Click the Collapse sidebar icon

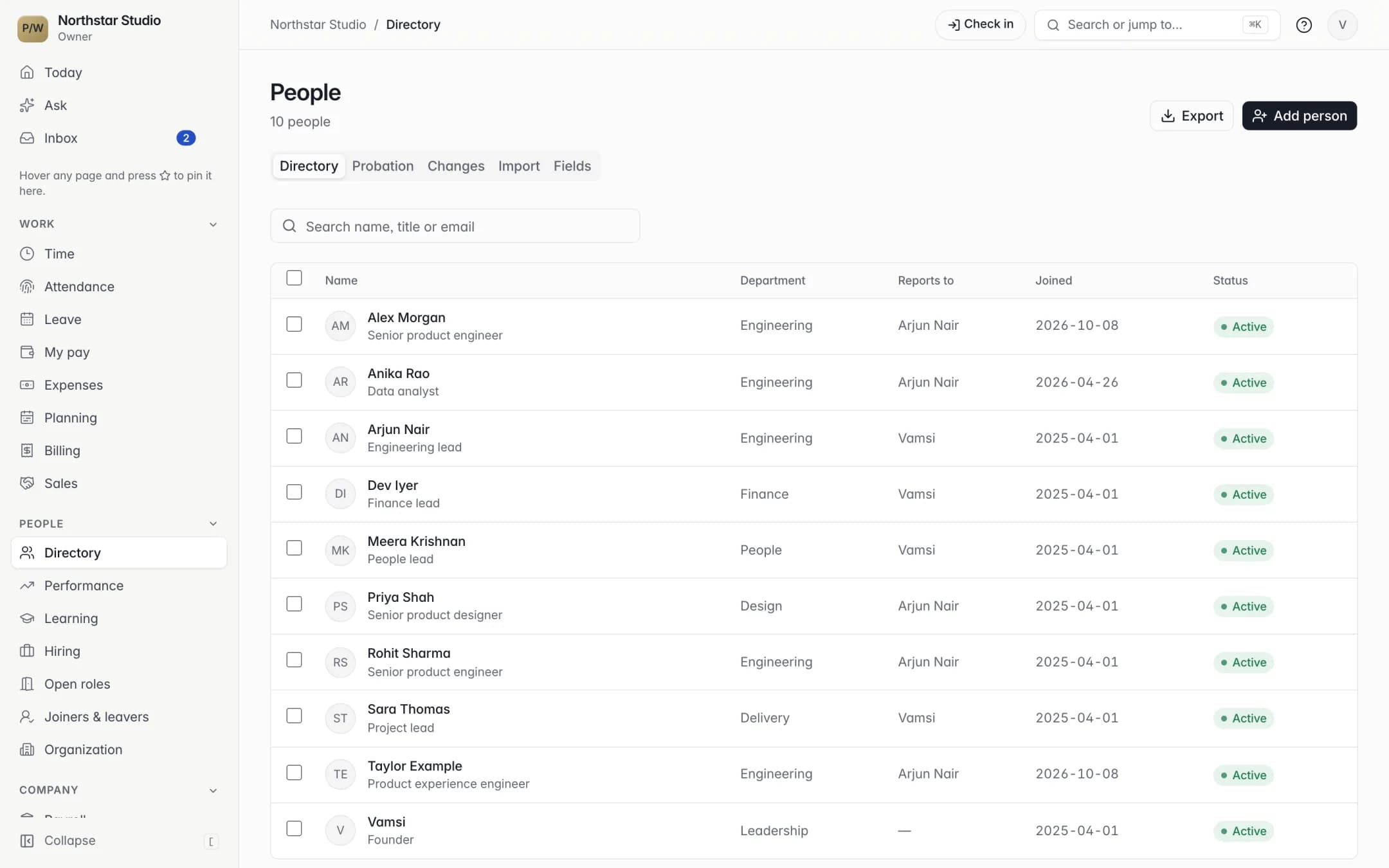point(27,840)
